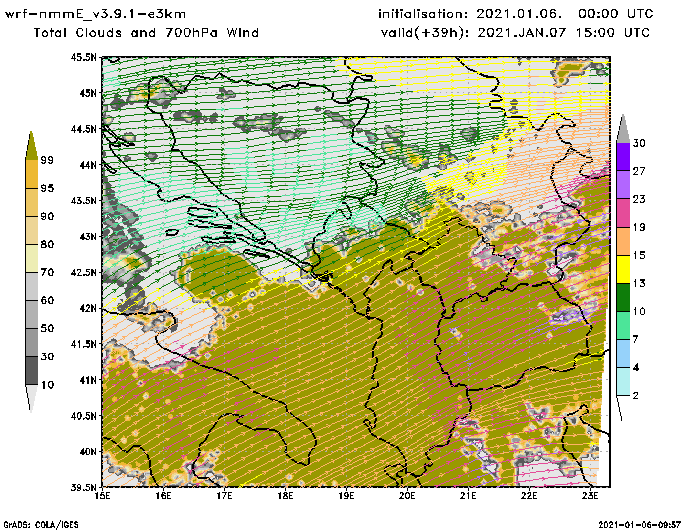Viewport: 700px width, 530px height.
Task: Click the "80" value on cloud cover legend
Action: pyautogui.click(x=47, y=244)
